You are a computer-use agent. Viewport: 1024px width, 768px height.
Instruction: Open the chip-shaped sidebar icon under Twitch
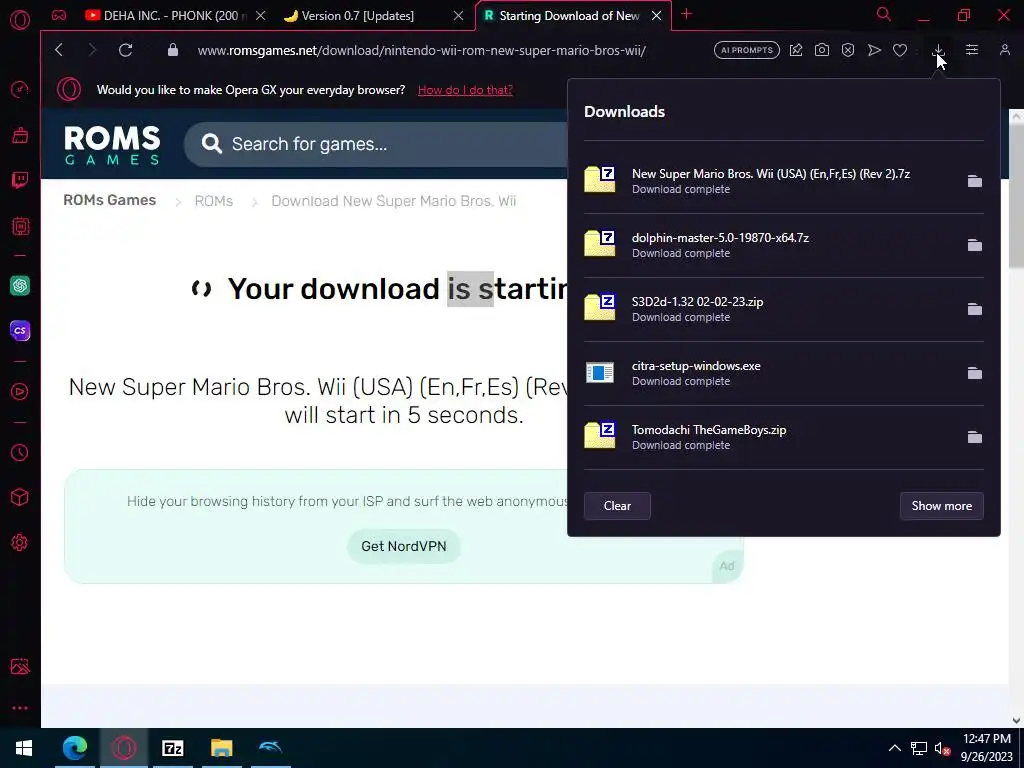click(x=20, y=227)
